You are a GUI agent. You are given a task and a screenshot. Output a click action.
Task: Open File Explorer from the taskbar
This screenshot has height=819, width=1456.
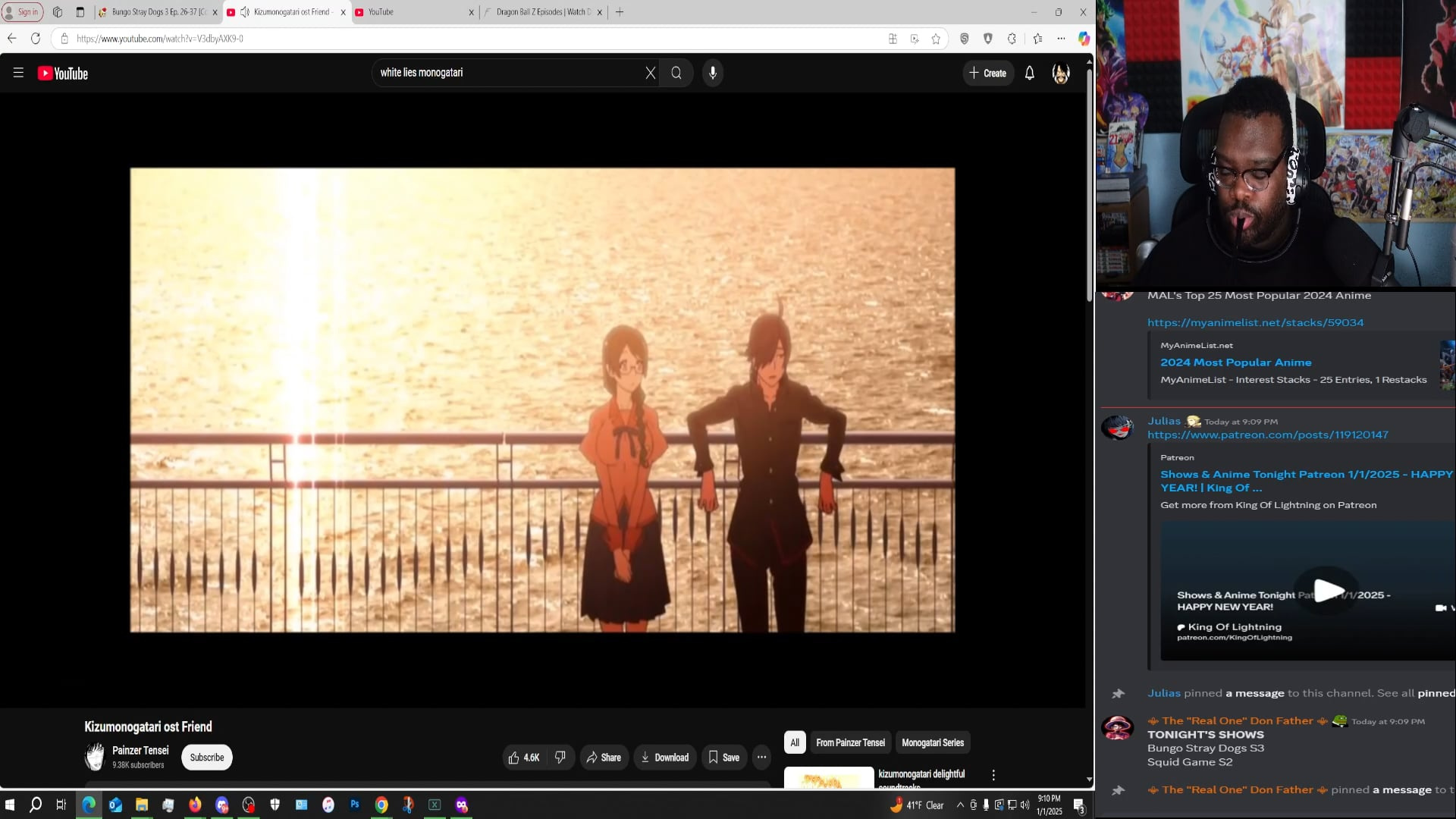[142, 805]
